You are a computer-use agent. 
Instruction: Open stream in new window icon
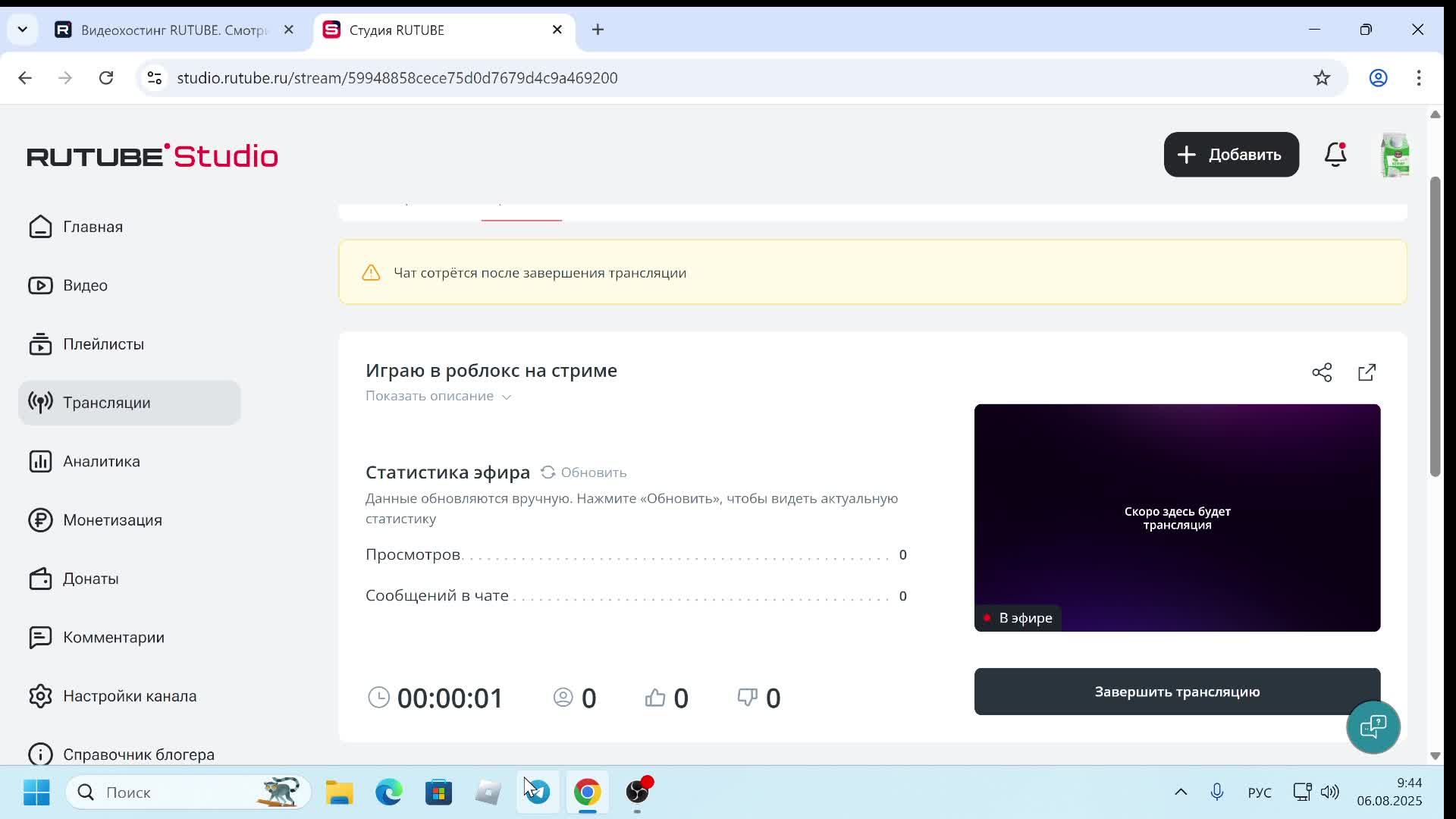pyautogui.click(x=1367, y=372)
